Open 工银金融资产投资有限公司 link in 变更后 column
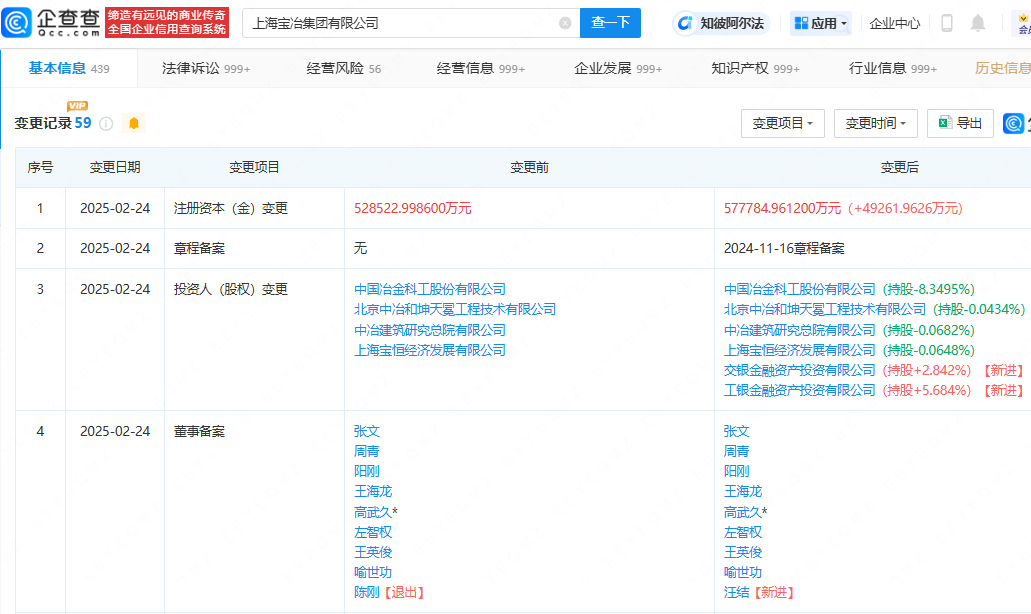 click(800, 390)
